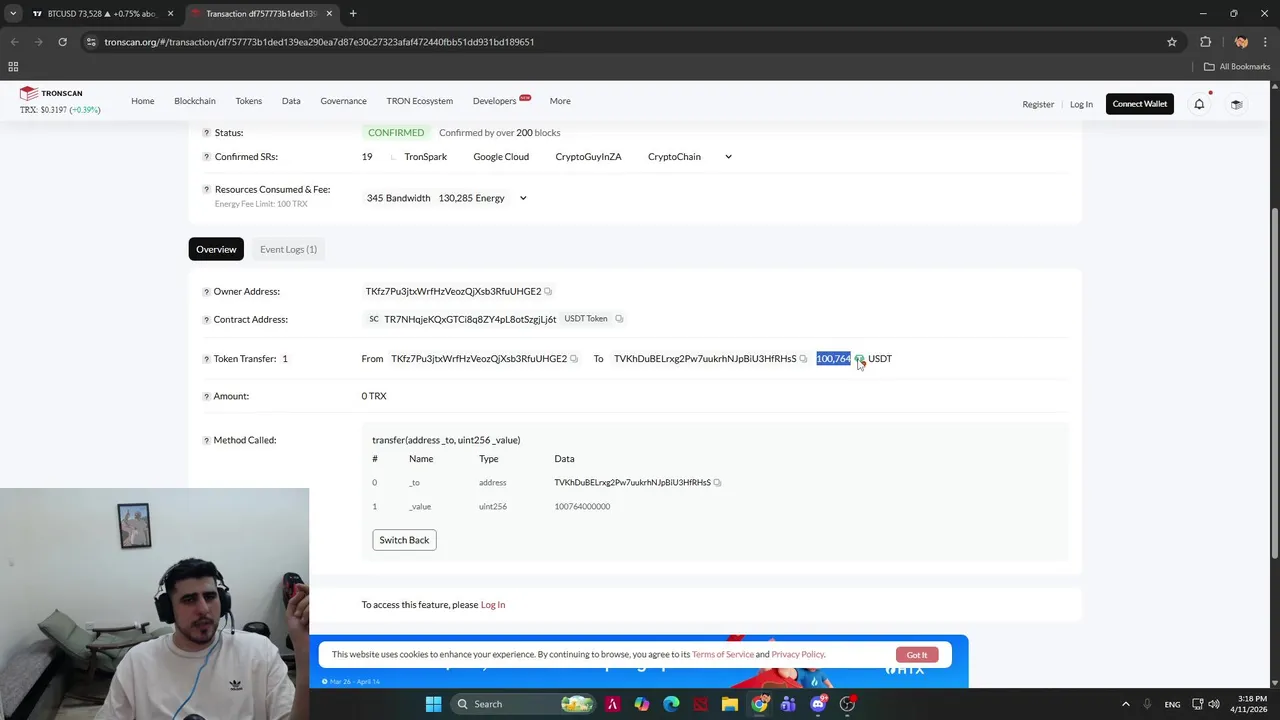This screenshot has width=1280, height=720.
Task: Open the TronSpark SR link
Action: (426, 157)
